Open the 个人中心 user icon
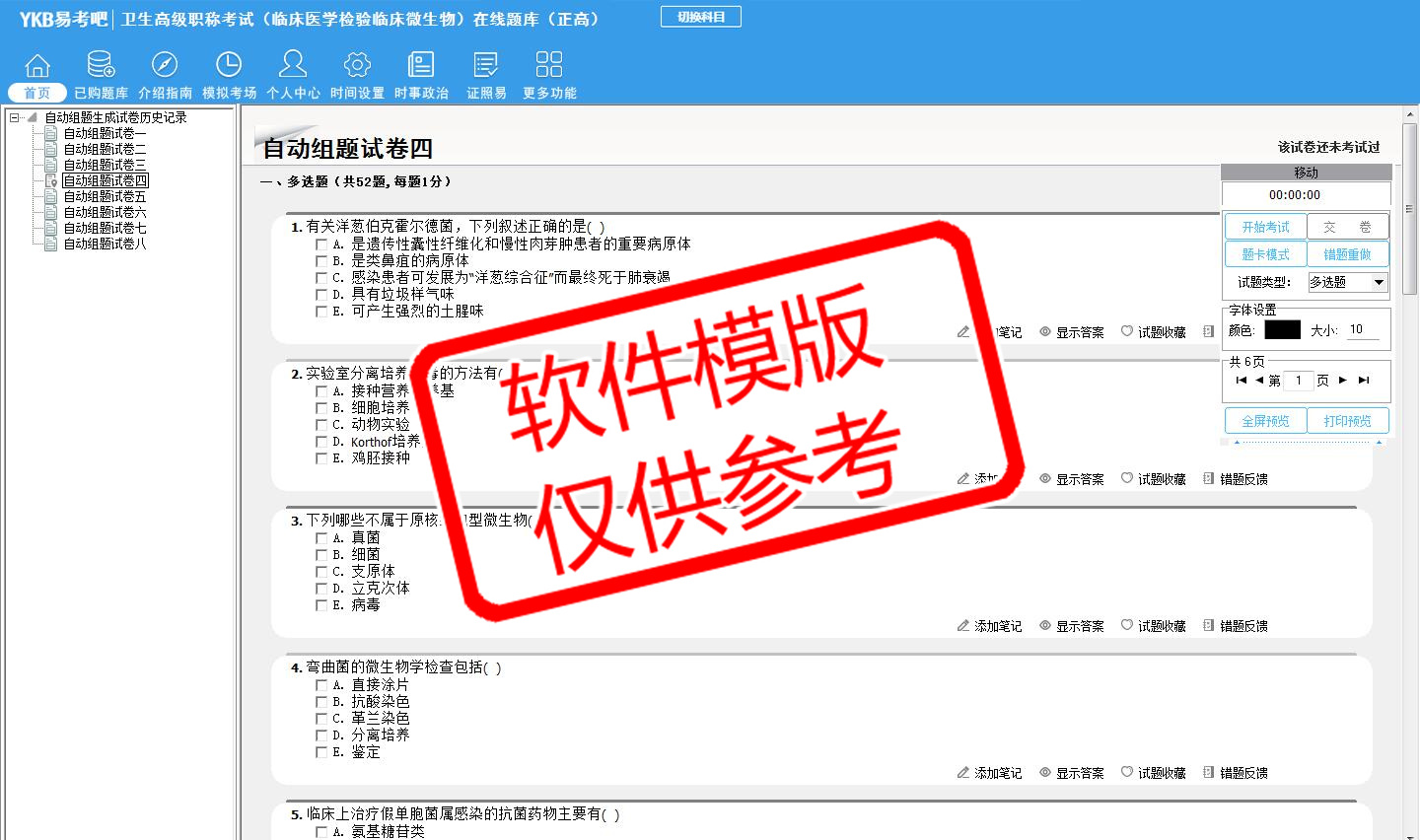Image resolution: width=1420 pixels, height=840 pixels. (x=293, y=66)
